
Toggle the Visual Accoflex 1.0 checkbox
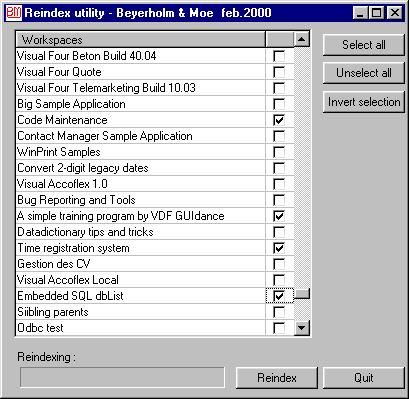[x=279, y=184]
